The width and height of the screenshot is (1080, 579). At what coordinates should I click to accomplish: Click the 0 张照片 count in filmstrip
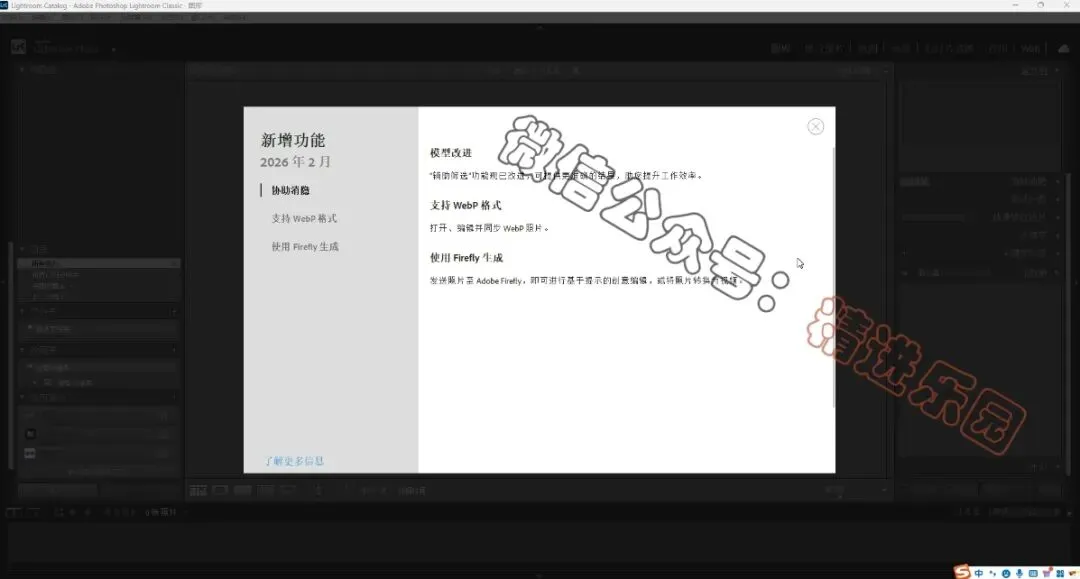pos(160,512)
